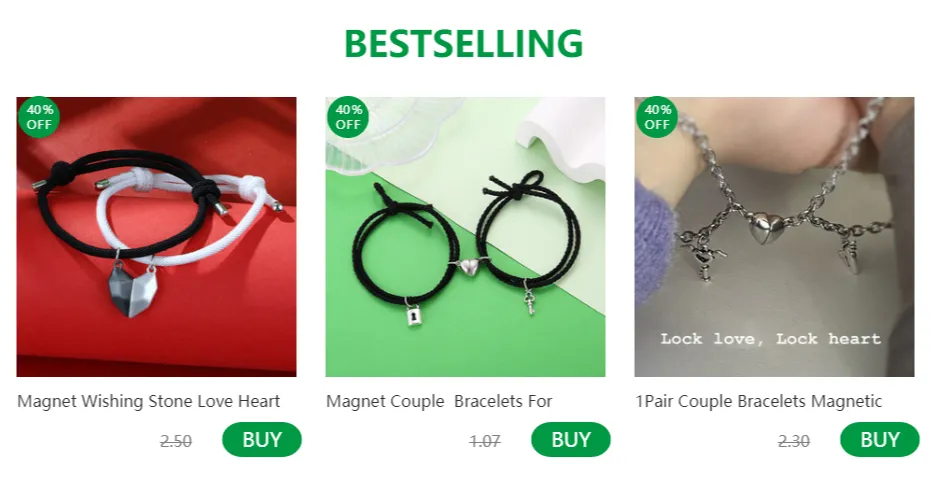This screenshot has width=932, height=485.
Task: Open the black and white rope bracelet photo
Action: [x=156, y=237]
